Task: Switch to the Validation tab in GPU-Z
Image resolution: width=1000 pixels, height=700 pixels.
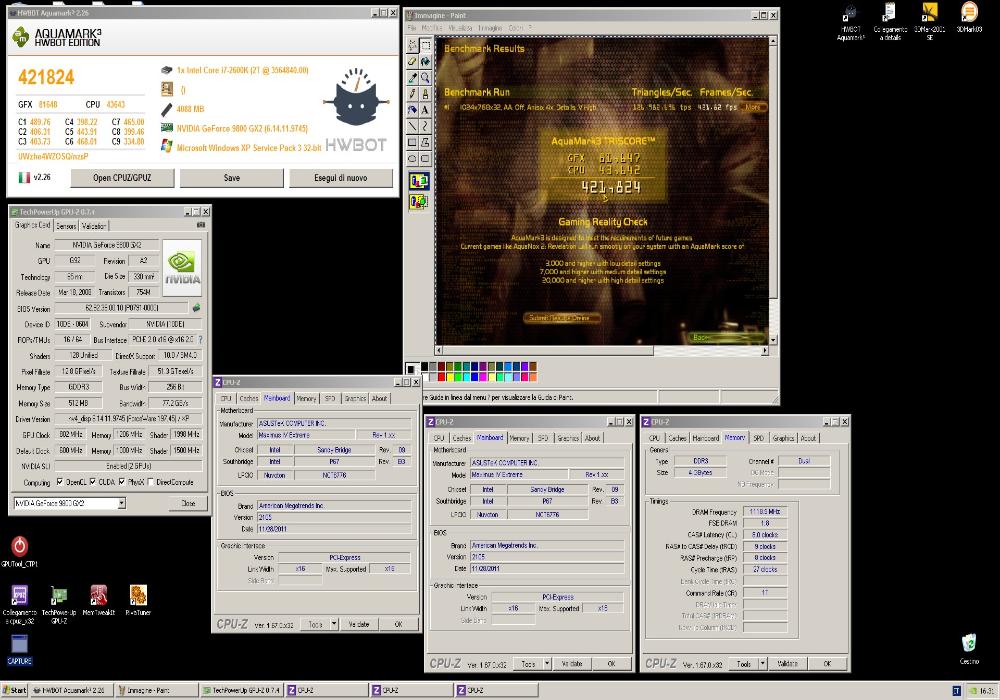Action: [94, 226]
